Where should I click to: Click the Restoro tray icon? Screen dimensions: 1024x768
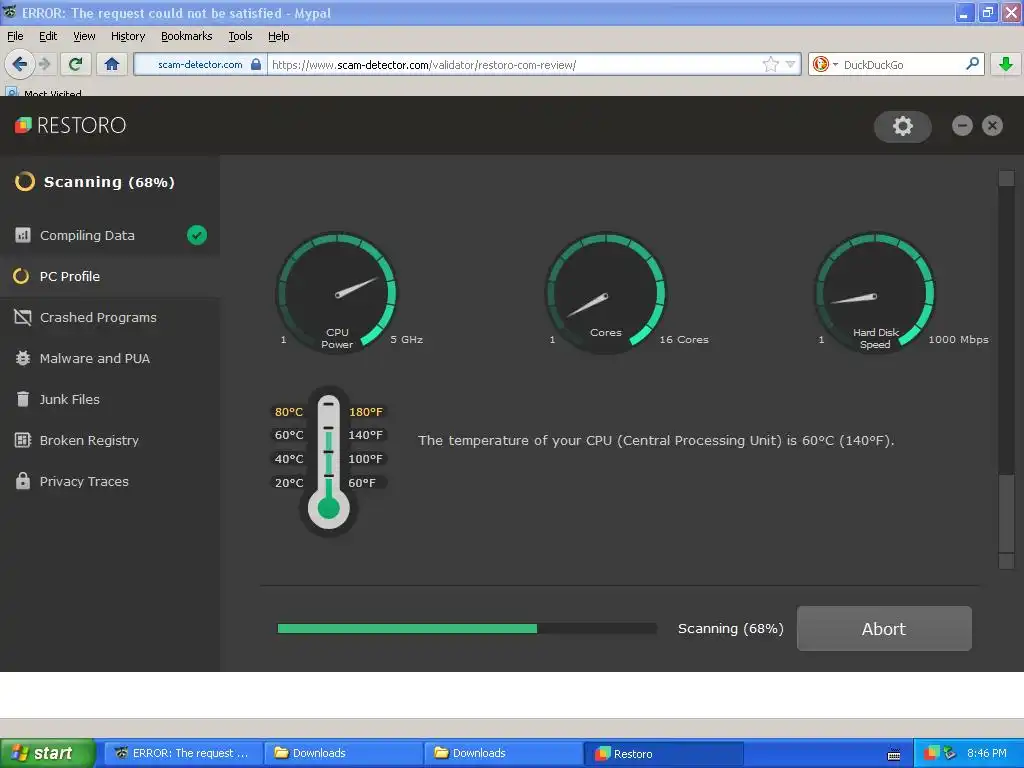931,753
